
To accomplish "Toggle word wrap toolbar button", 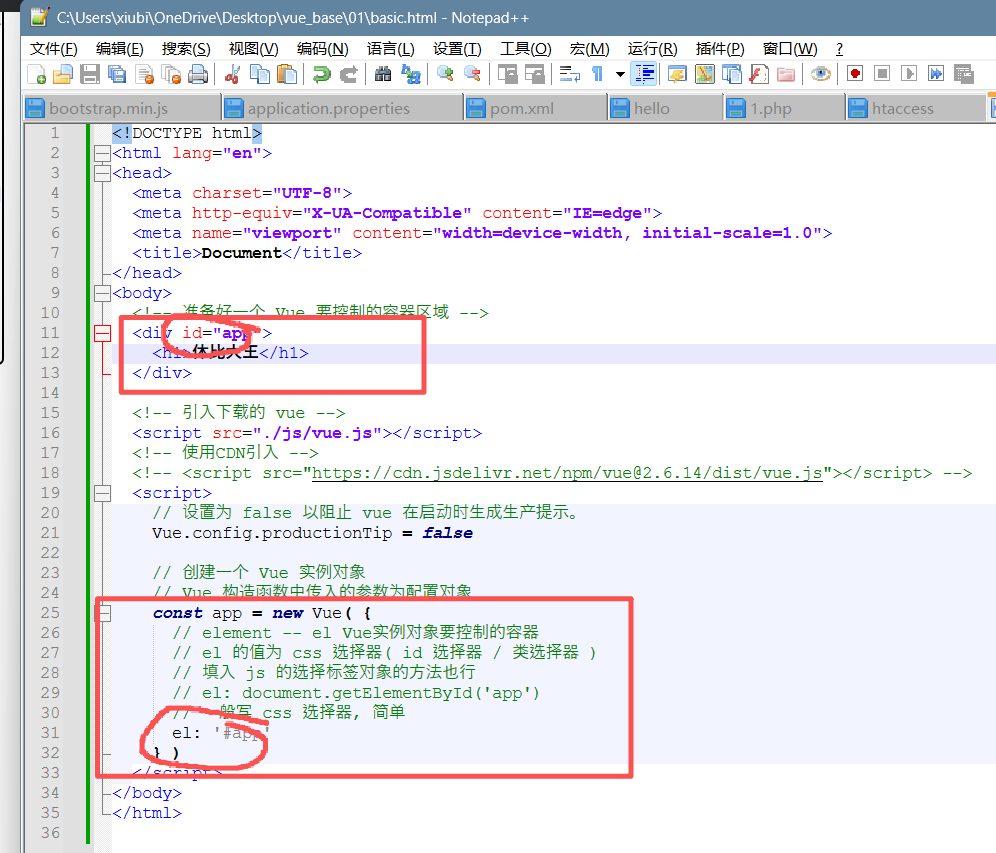I will (569, 74).
